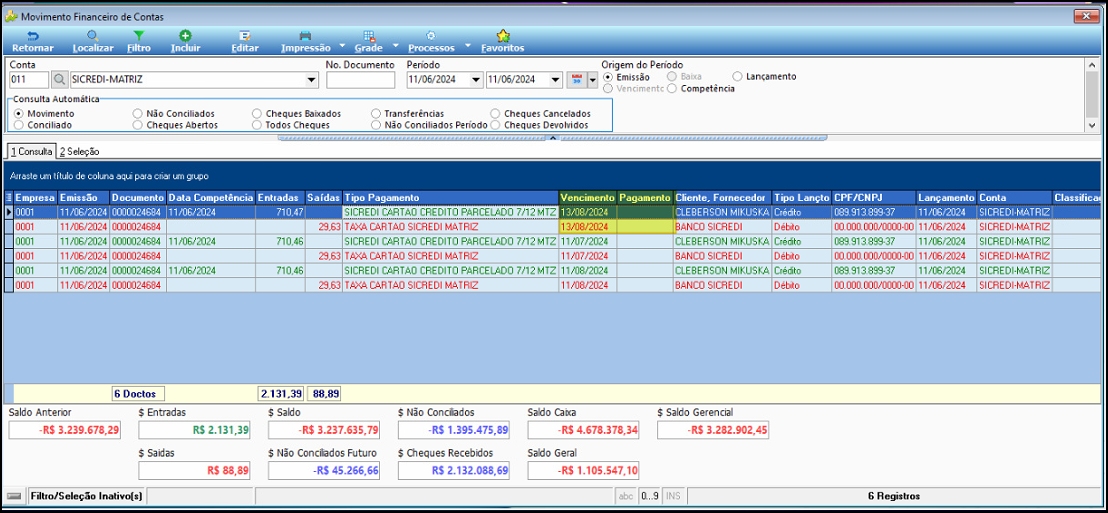
Task: Click the $ Cheques Recebidos value field
Action: tap(454, 471)
